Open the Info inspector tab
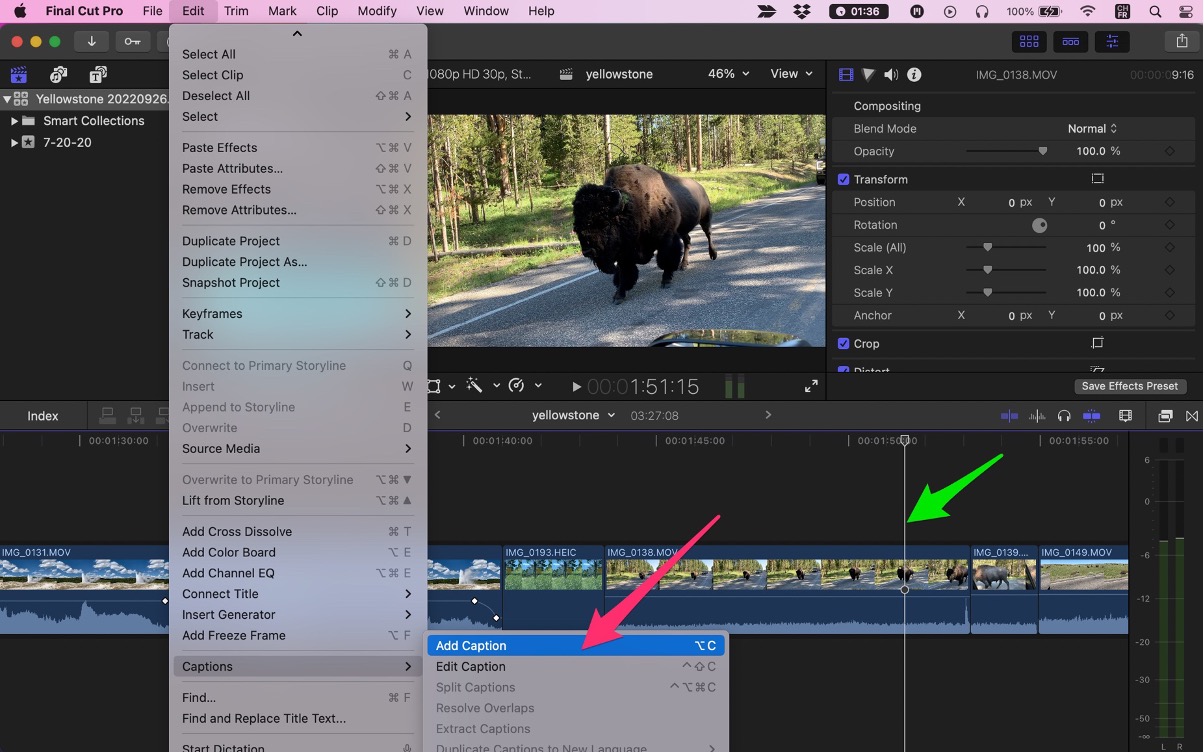The width and height of the screenshot is (1204, 752). click(x=914, y=75)
